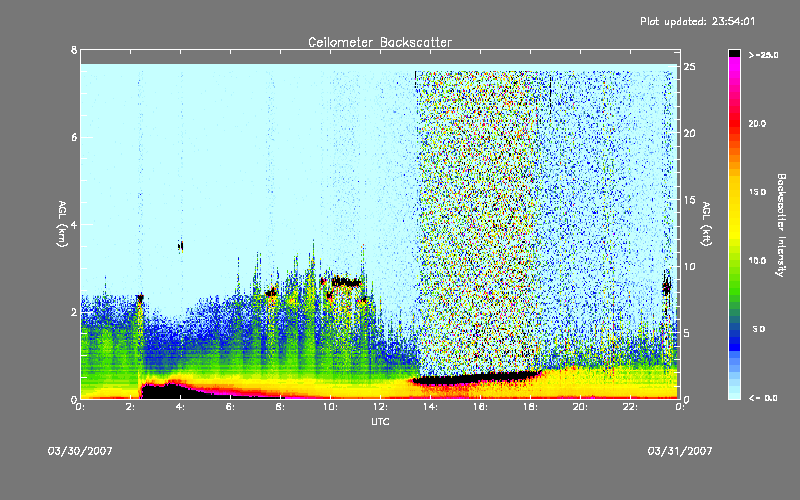Click the start date label 03/30/2007
The height and width of the screenshot is (500, 800).
[x=80, y=451]
